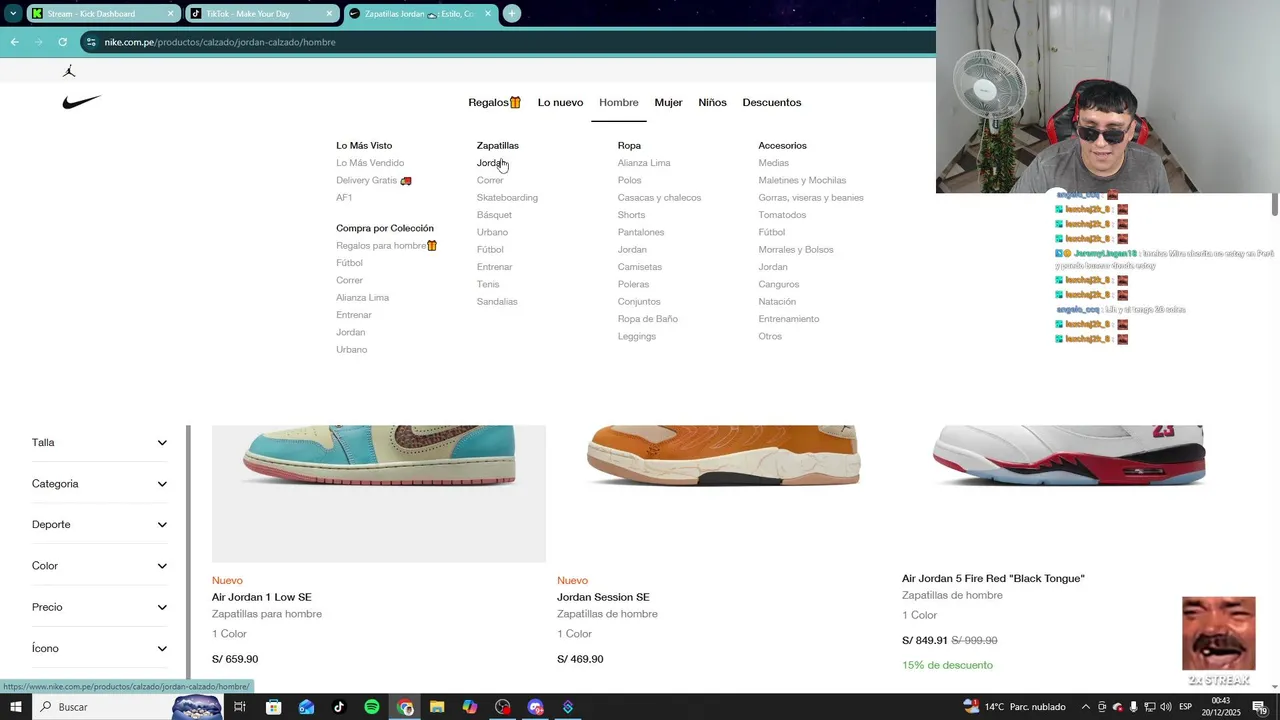Screen dimensions: 1280x720
Task: Click Skateboarding under Zapatillas
Action: (507, 197)
